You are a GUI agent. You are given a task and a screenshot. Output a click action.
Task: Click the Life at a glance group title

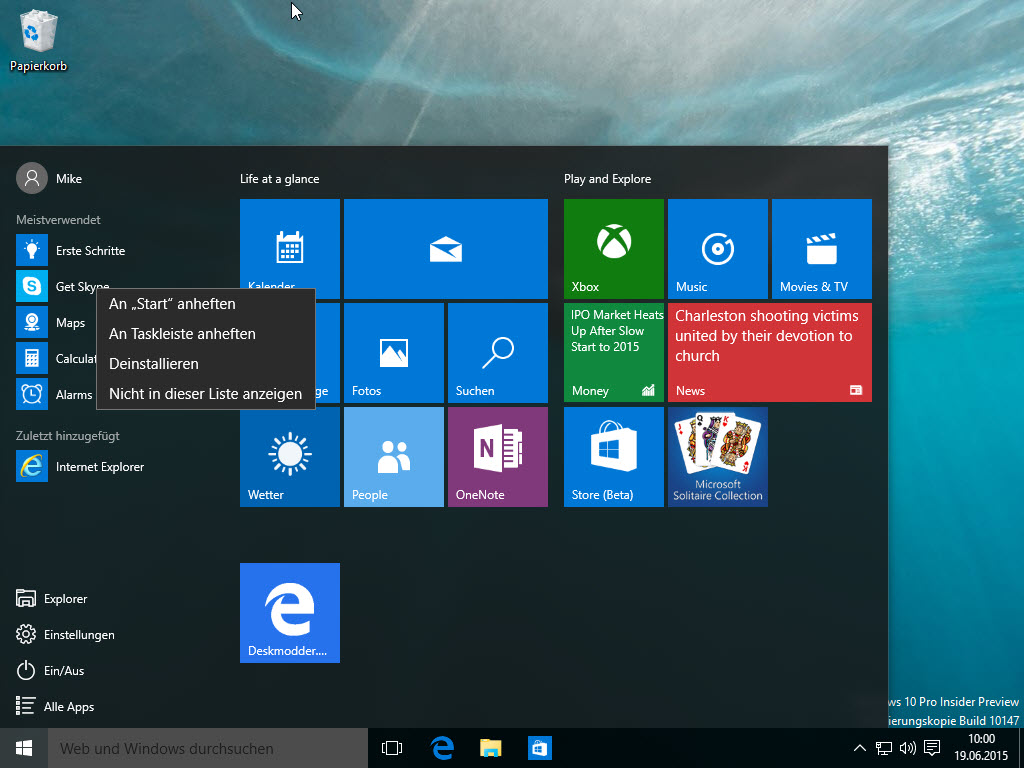click(x=280, y=179)
